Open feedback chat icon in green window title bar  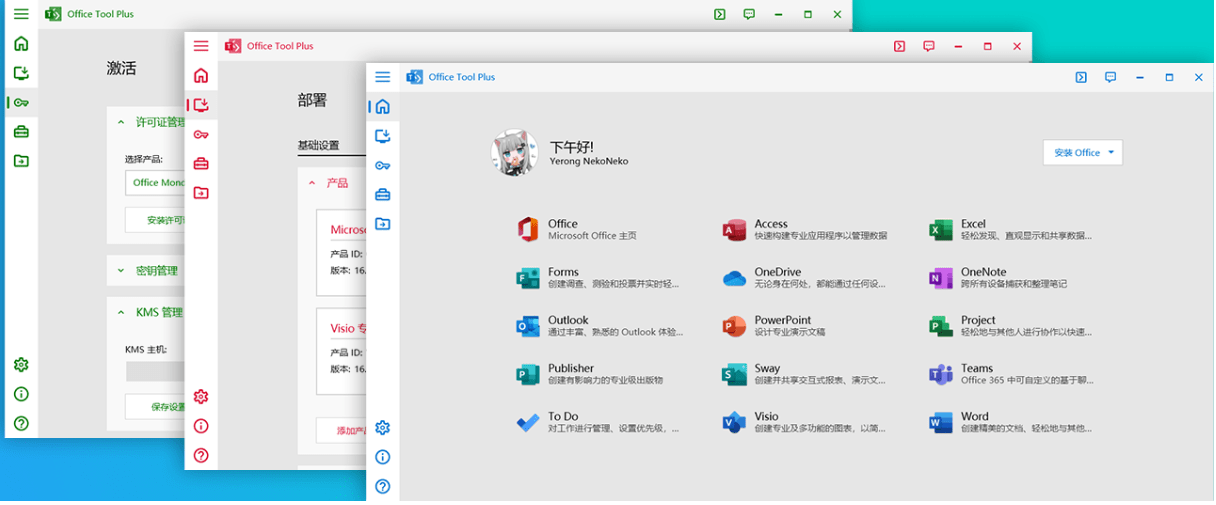(749, 14)
